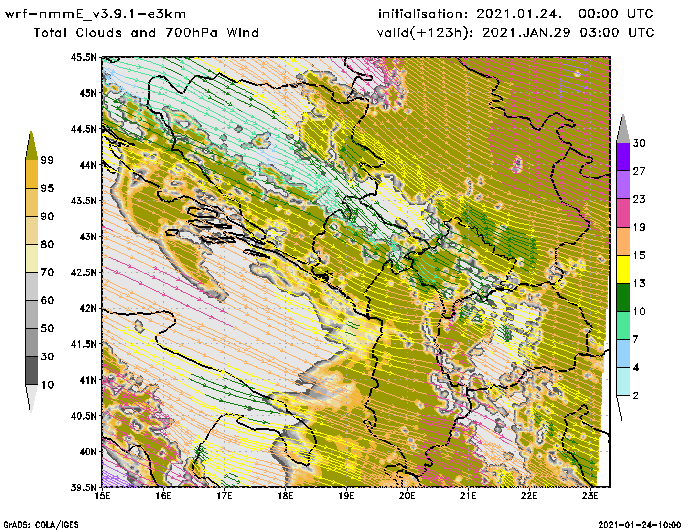This screenshot has width=700, height=530.
Task: Click the '43N' latitude label
Action: click(88, 236)
